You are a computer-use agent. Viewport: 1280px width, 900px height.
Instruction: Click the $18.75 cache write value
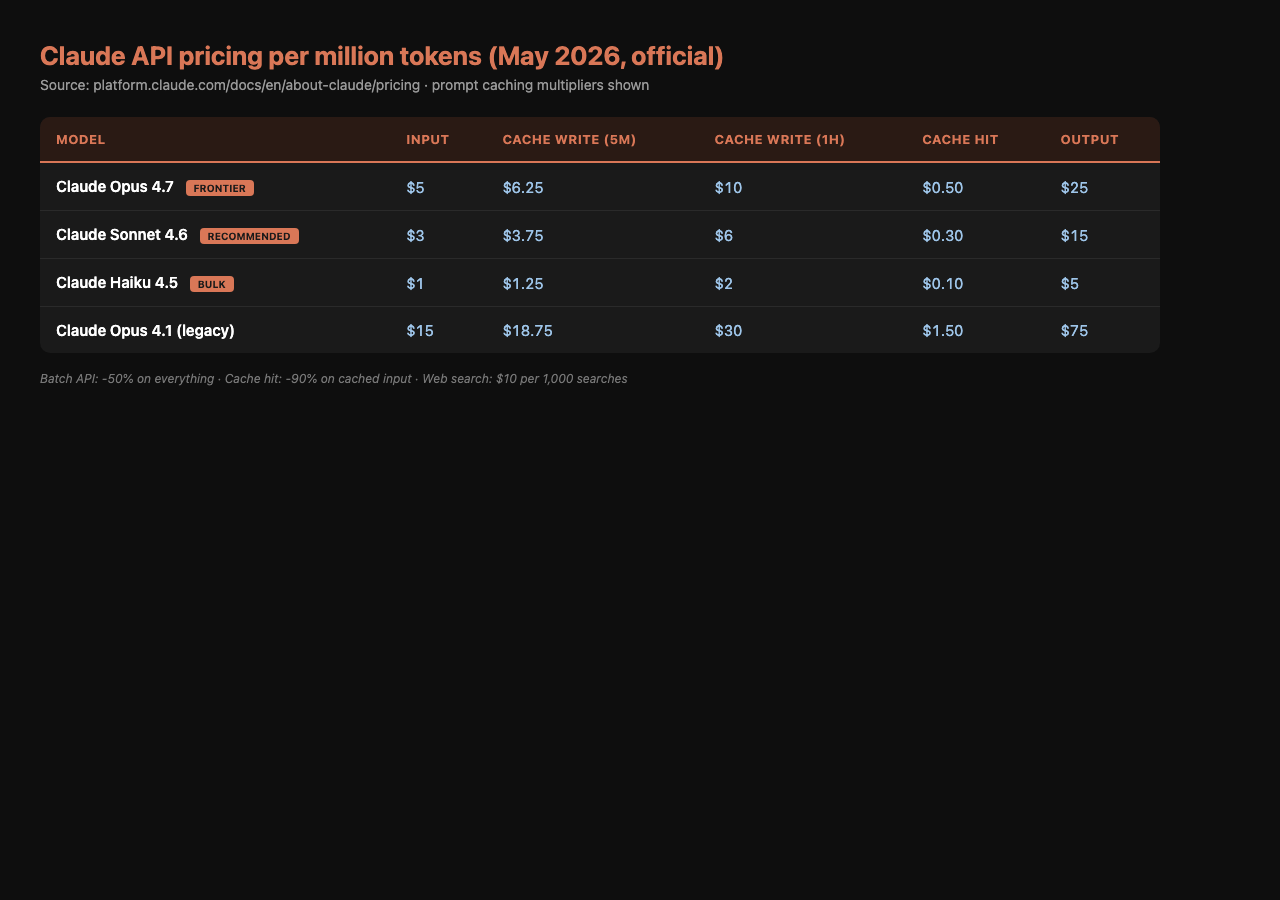[x=527, y=330]
